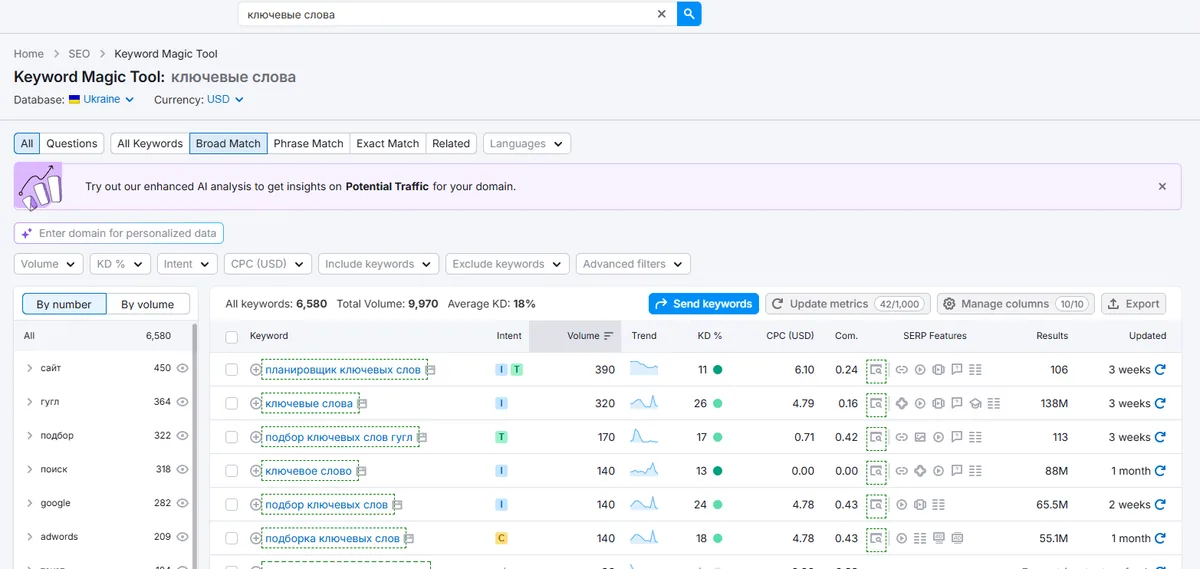View SERP for планировщик ключевых слов
The image size is (1200, 569).
[x=876, y=370]
